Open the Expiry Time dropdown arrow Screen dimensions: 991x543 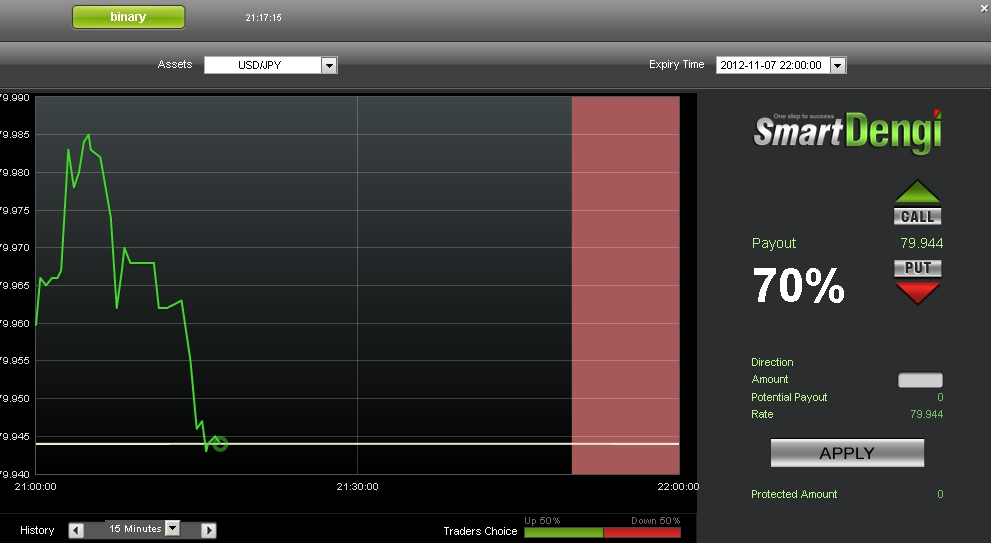click(x=837, y=65)
